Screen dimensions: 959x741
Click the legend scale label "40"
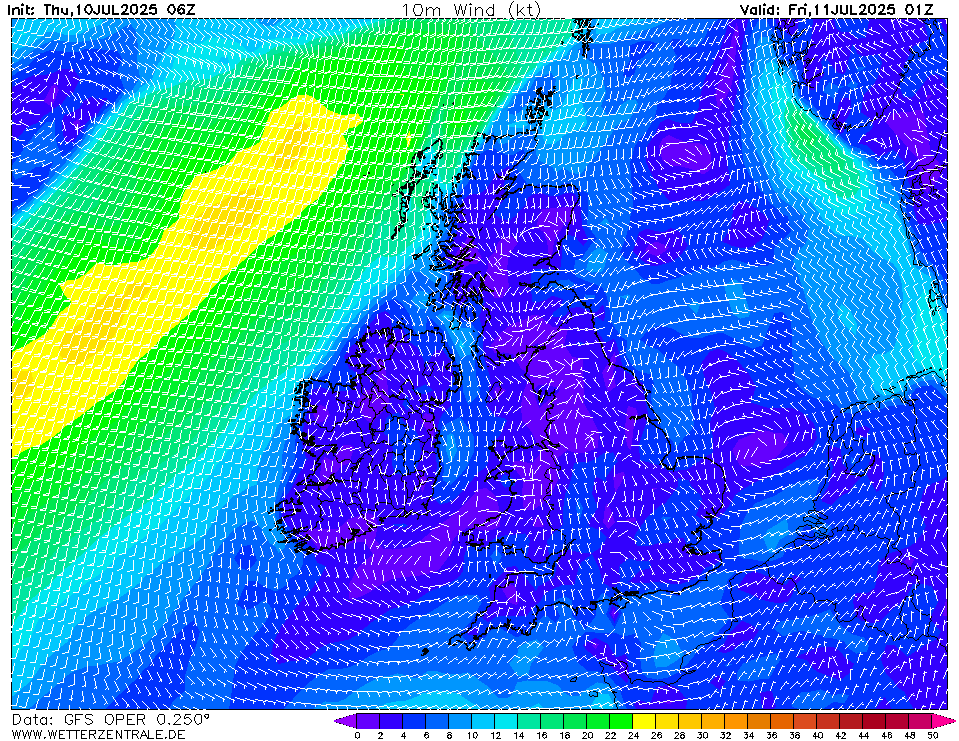[x=818, y=735]
